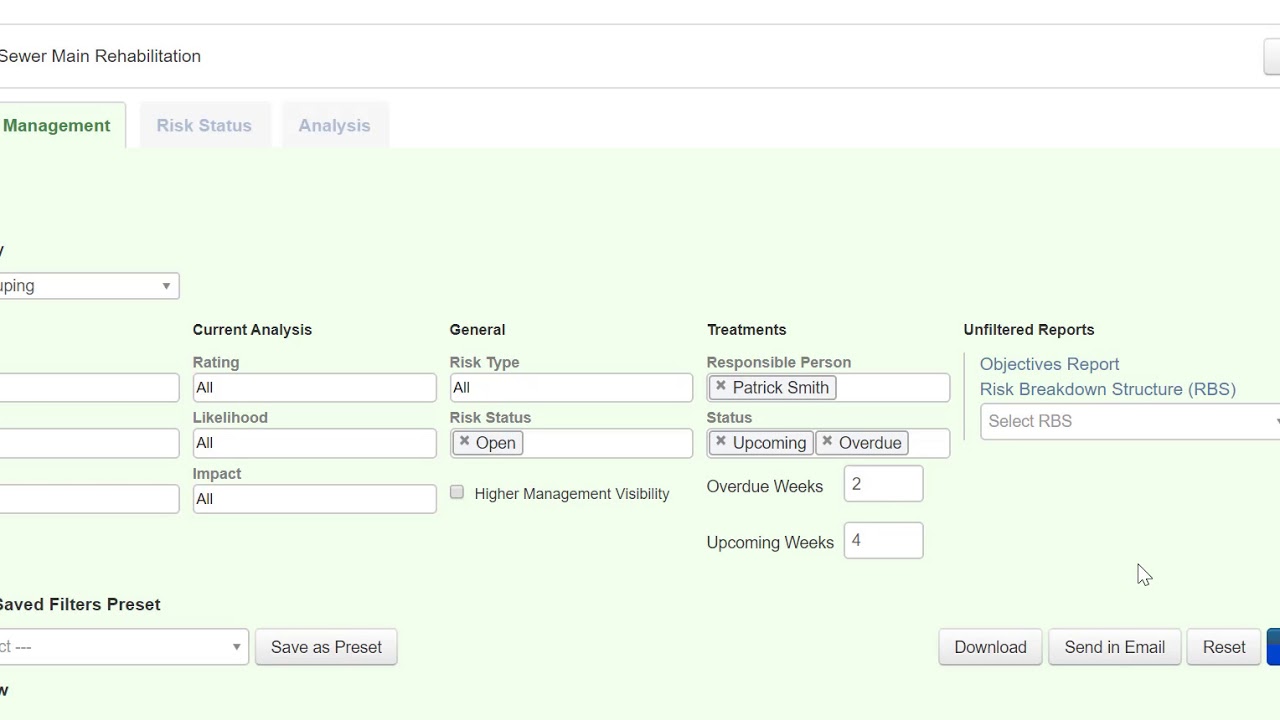The width and height of the screenshot is (1280, 720).
Task: Remove the Upcoming status tag
Action: click(x=721, y=441)
